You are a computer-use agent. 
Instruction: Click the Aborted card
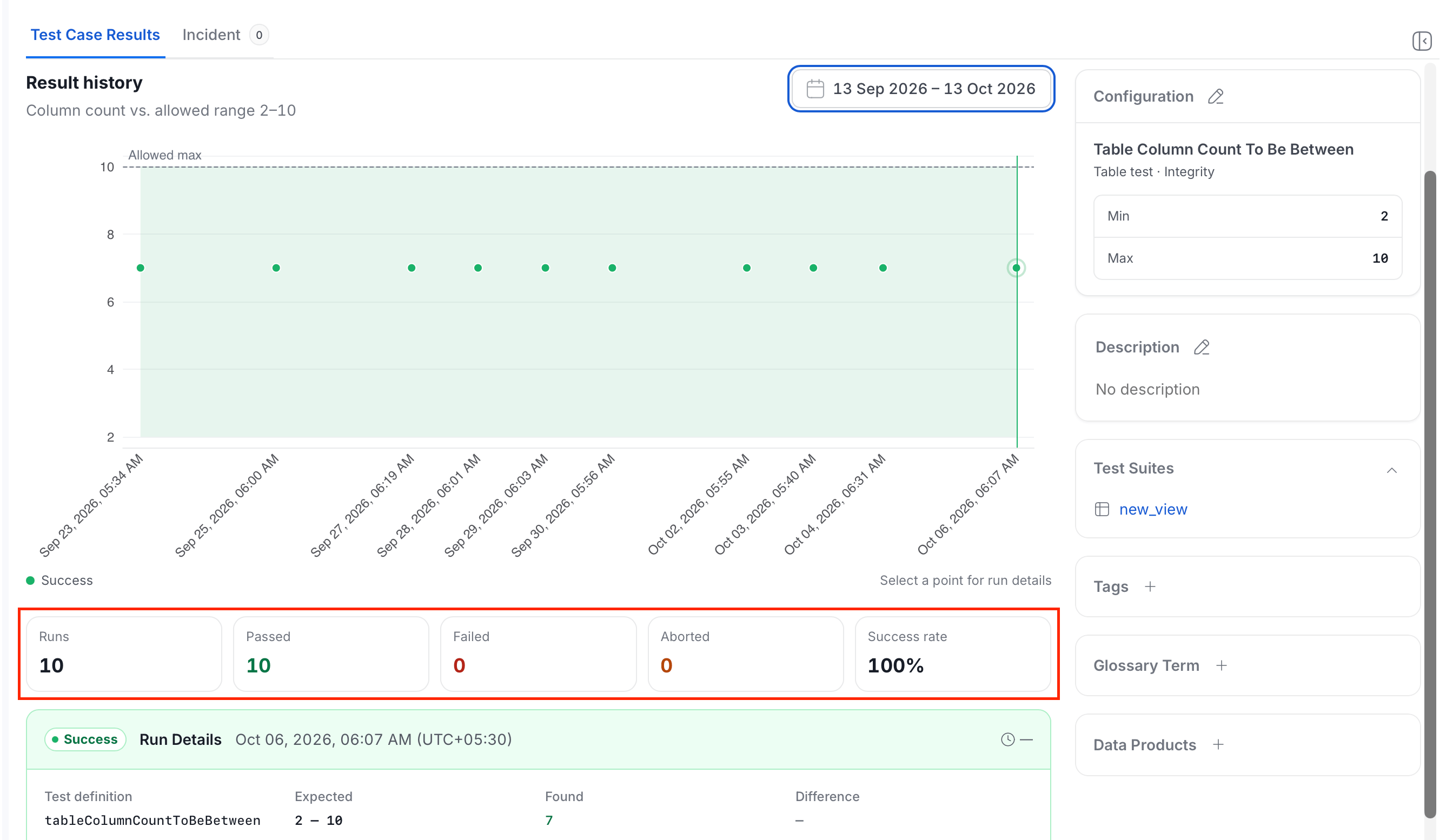tap(745, 654)
